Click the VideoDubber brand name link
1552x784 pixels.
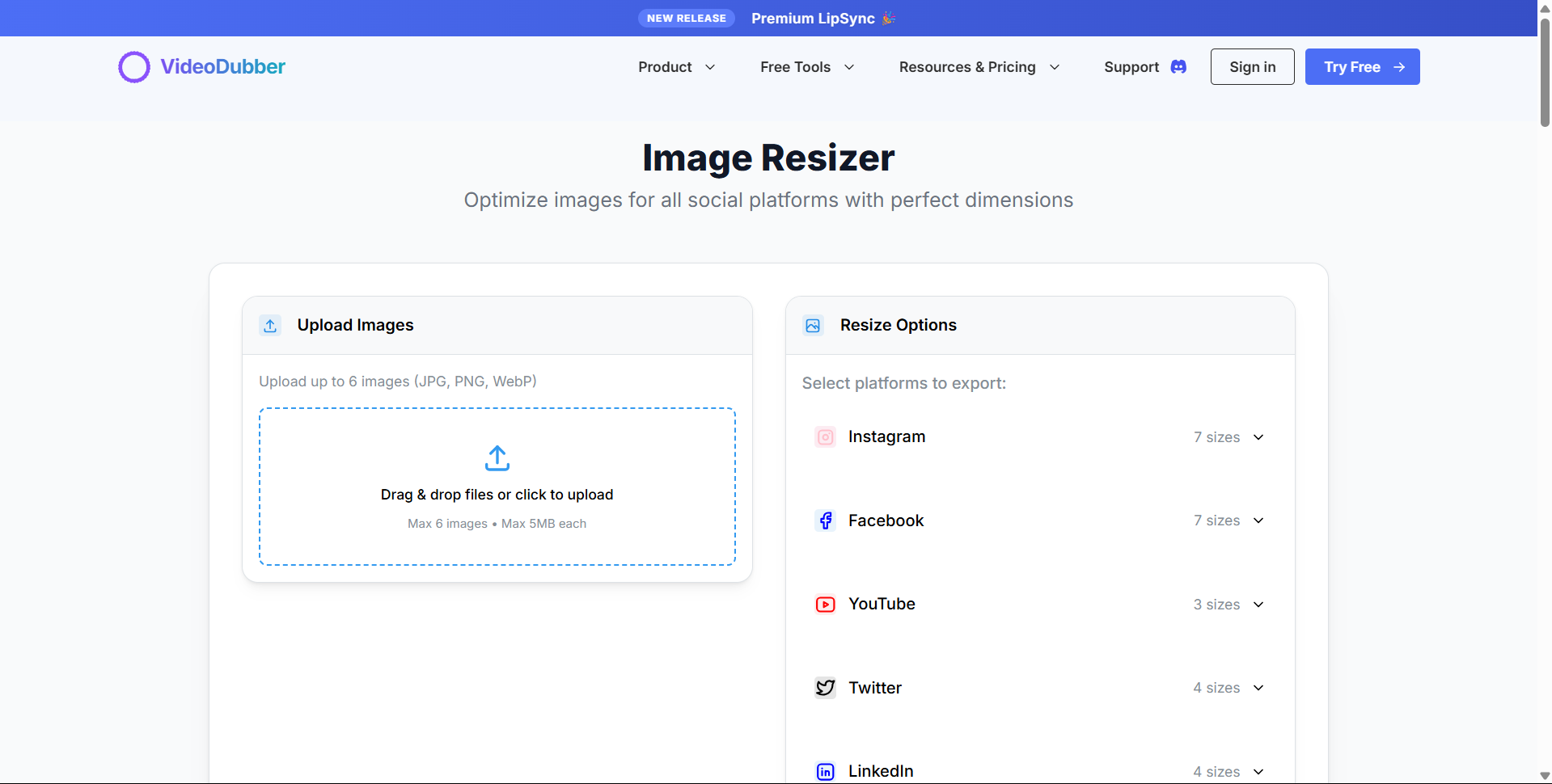point(222,67)
